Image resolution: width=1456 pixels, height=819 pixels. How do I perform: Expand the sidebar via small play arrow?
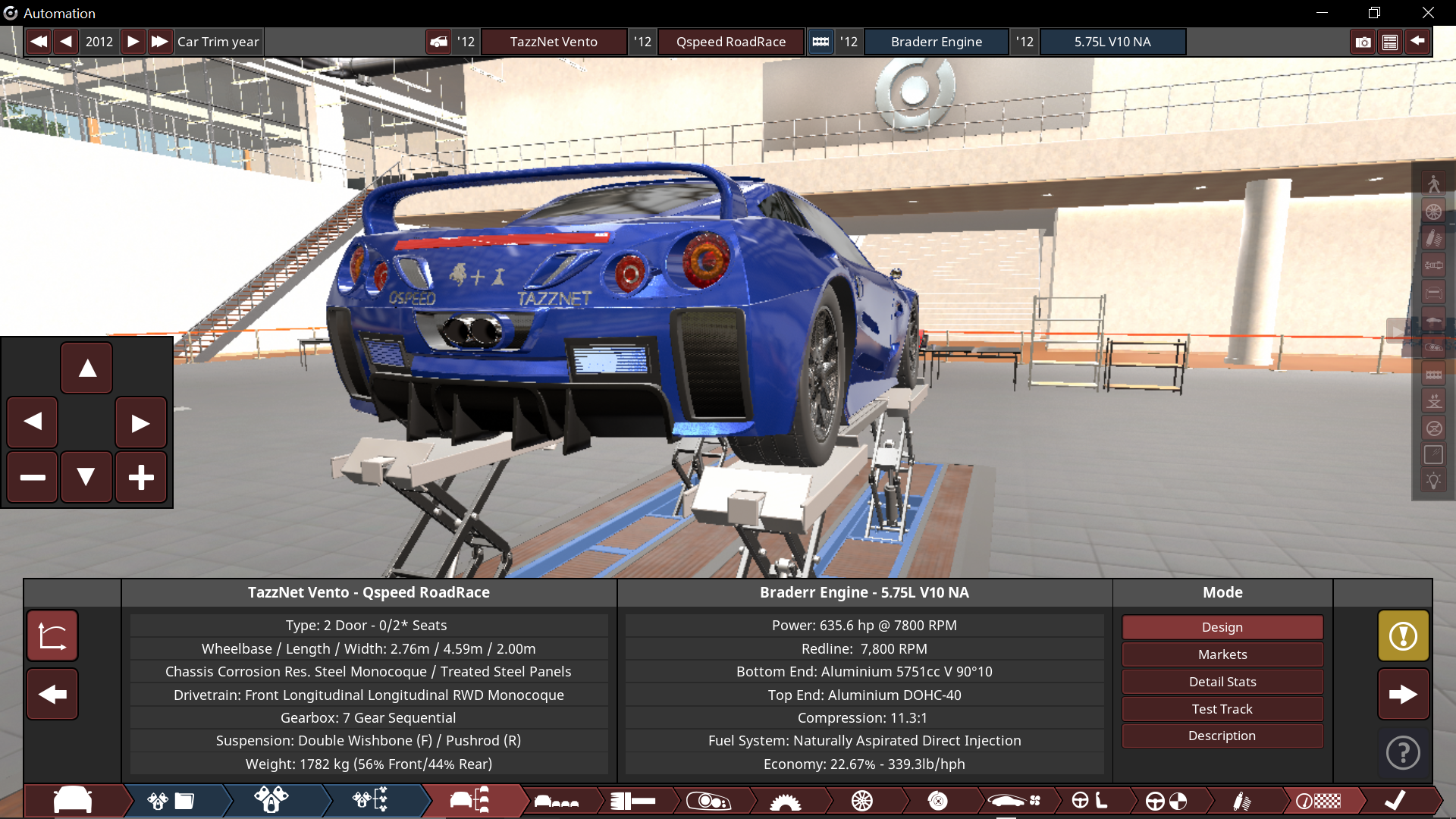click(x=1397, y=330)
